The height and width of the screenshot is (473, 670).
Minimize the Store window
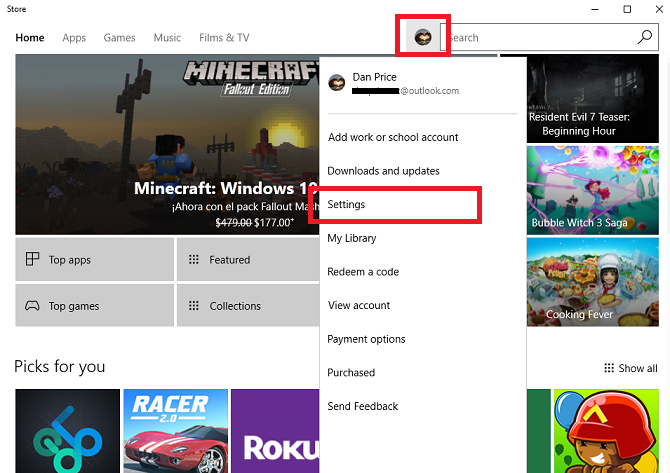tap(595, 9)
